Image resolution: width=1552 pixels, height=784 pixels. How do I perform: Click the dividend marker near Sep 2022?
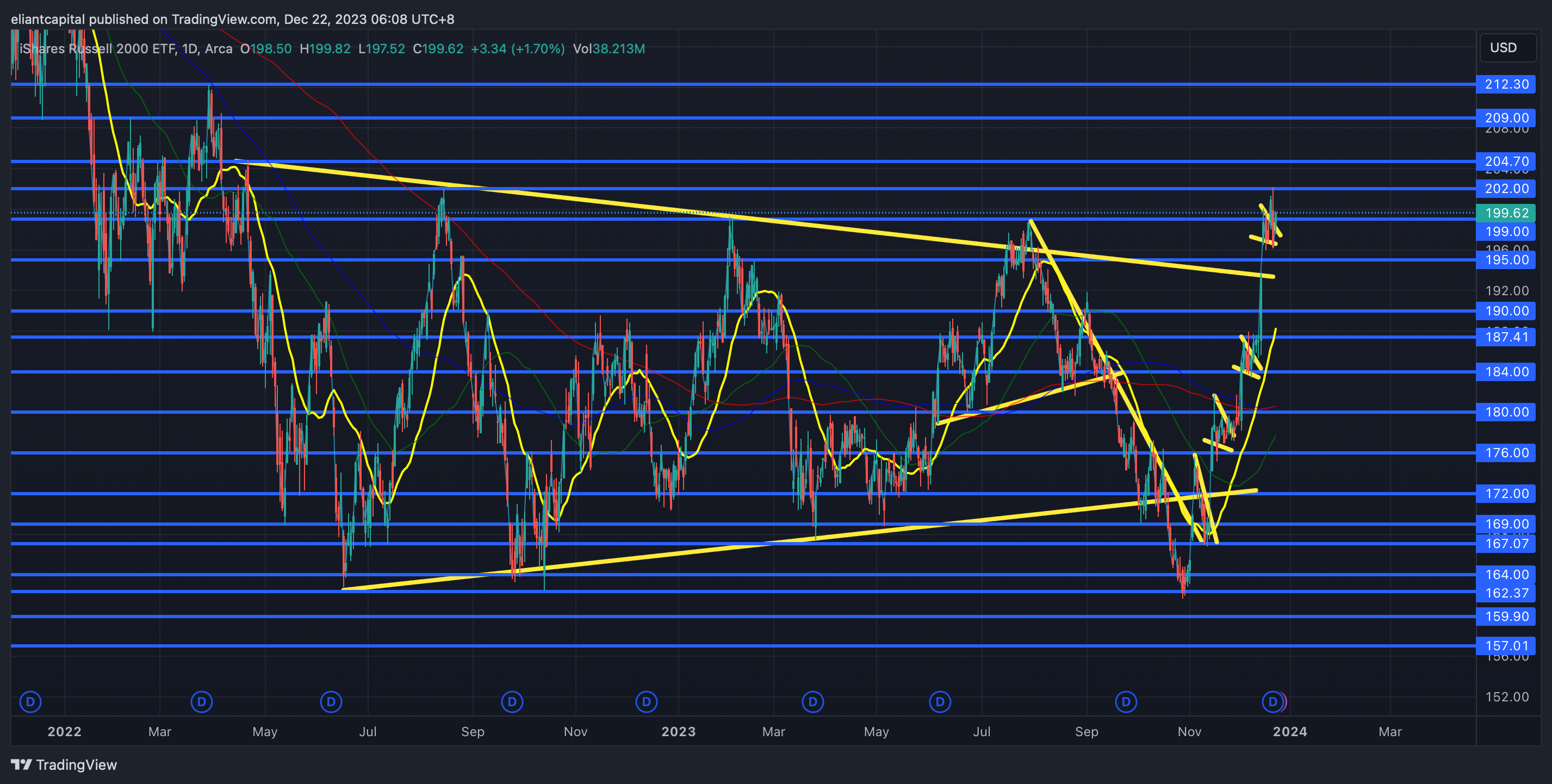pyautogui.click(x=512, y=701)
